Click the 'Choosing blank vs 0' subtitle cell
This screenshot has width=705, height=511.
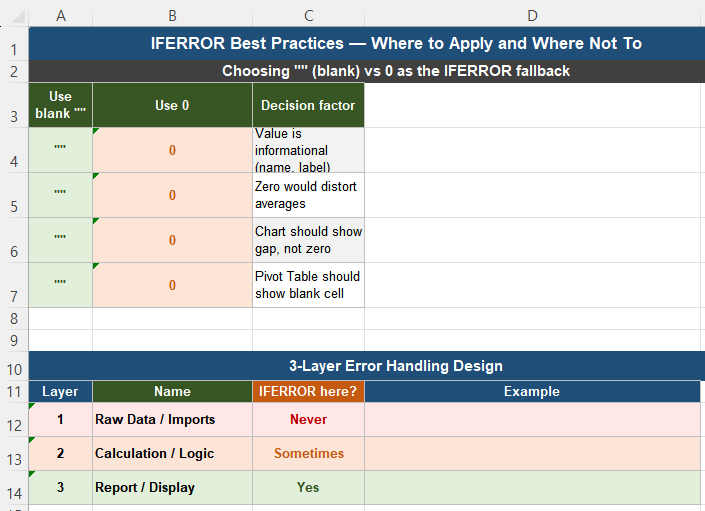367,71
